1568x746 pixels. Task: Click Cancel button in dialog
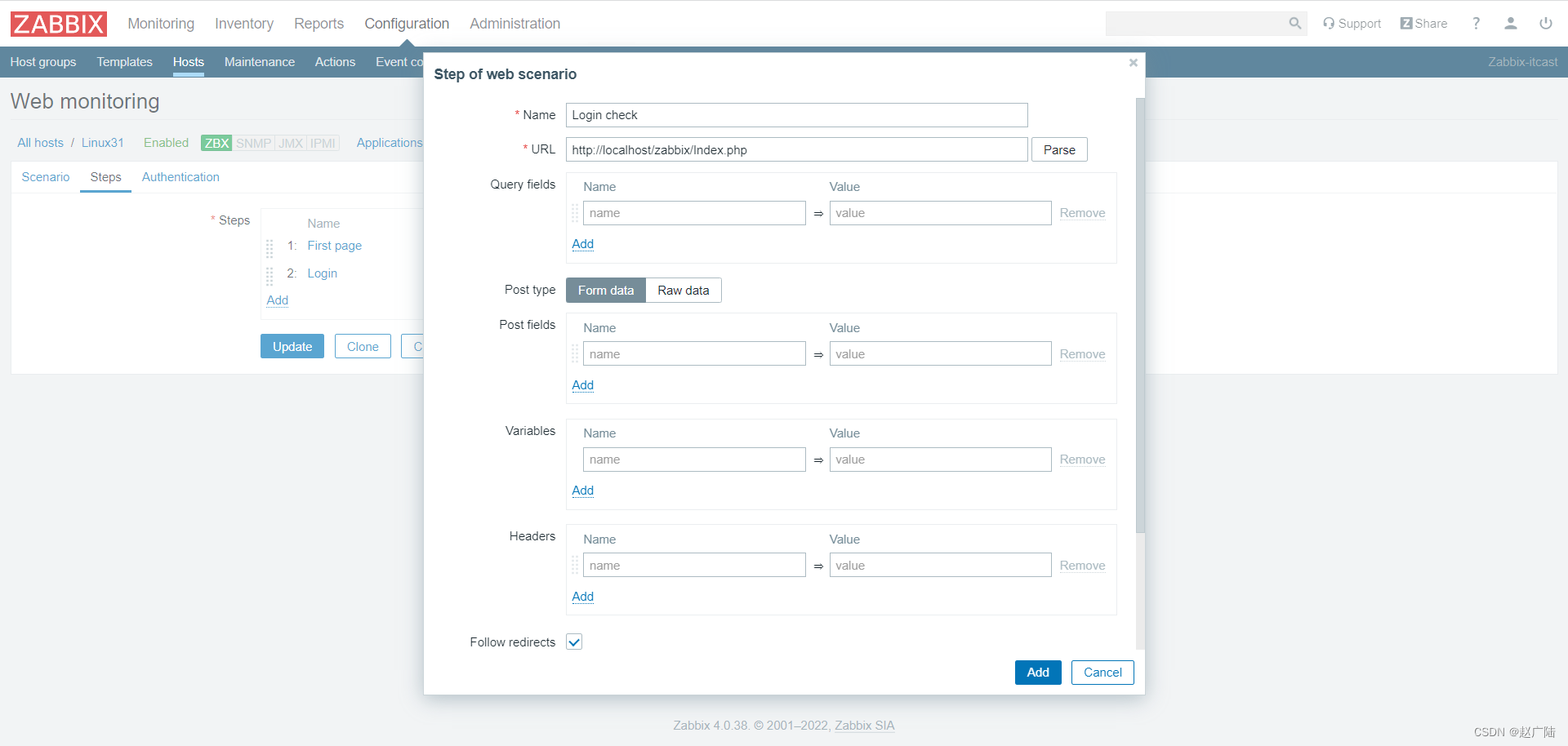(1102, 673)
